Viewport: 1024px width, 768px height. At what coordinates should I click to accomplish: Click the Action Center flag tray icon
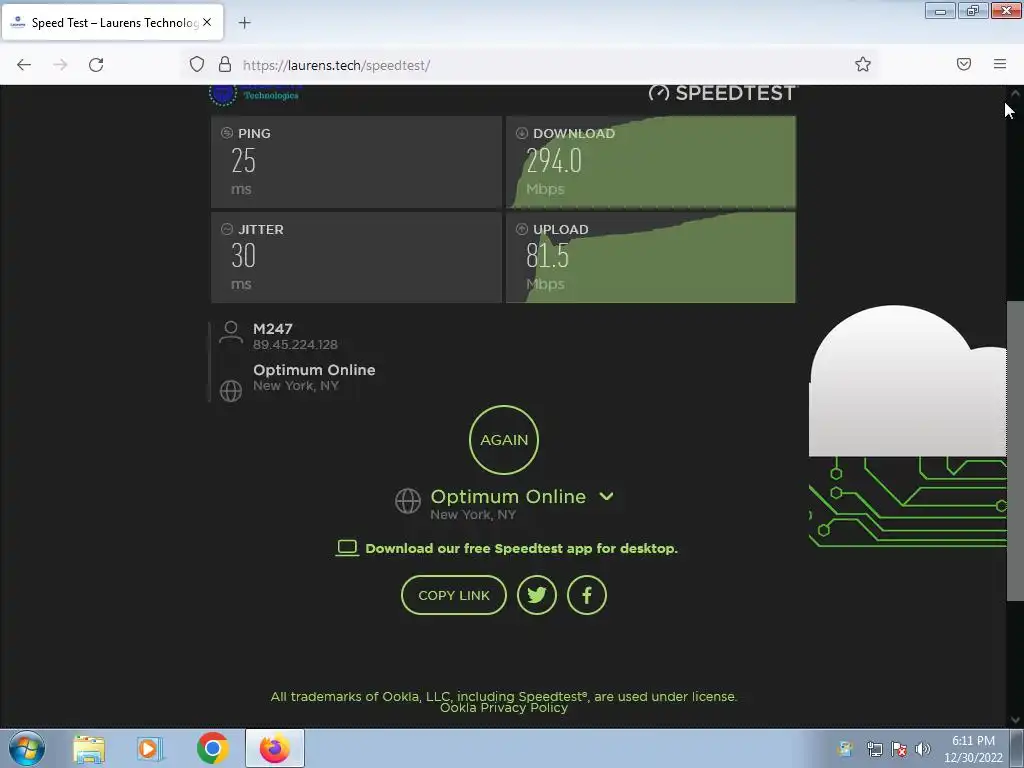coord(899,749)
